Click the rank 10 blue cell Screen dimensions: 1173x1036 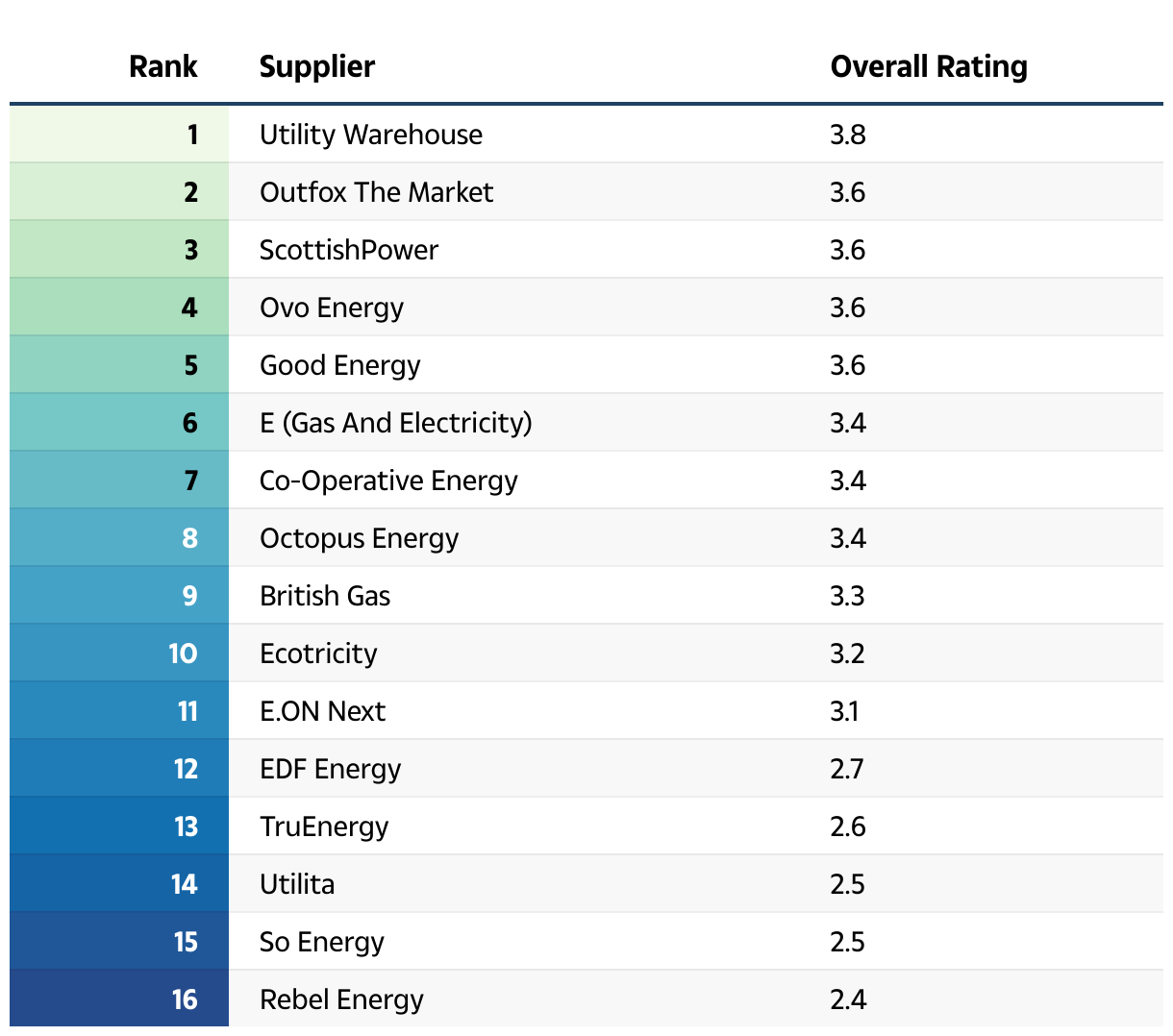pyautogui.click(x=119, y=654)
